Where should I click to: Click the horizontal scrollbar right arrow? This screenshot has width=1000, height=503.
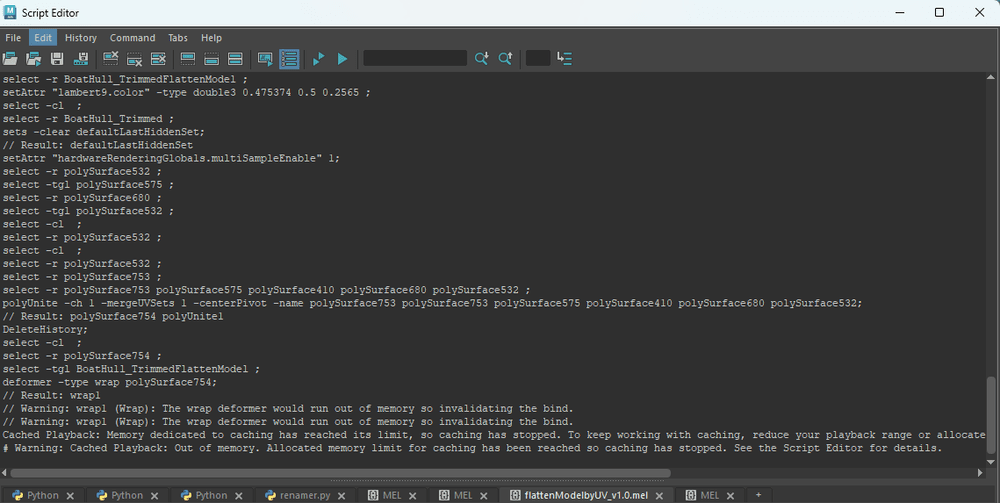[980, 473]
